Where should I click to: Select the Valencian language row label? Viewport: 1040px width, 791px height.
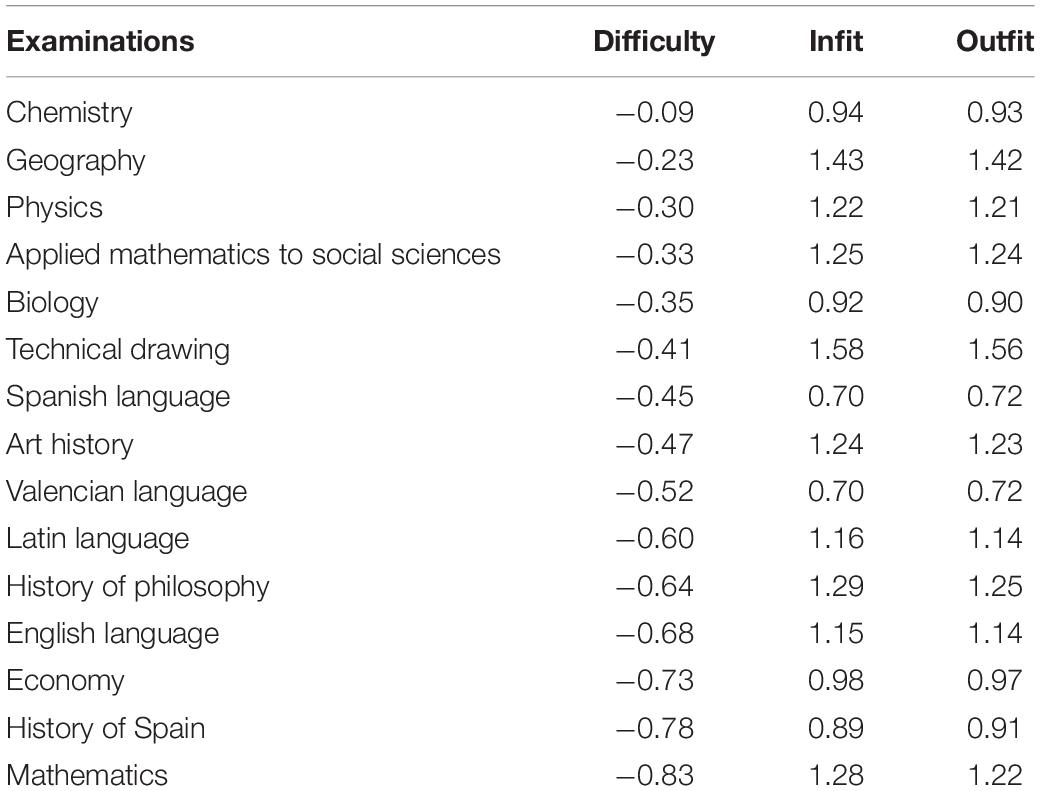tap(127, 492)
